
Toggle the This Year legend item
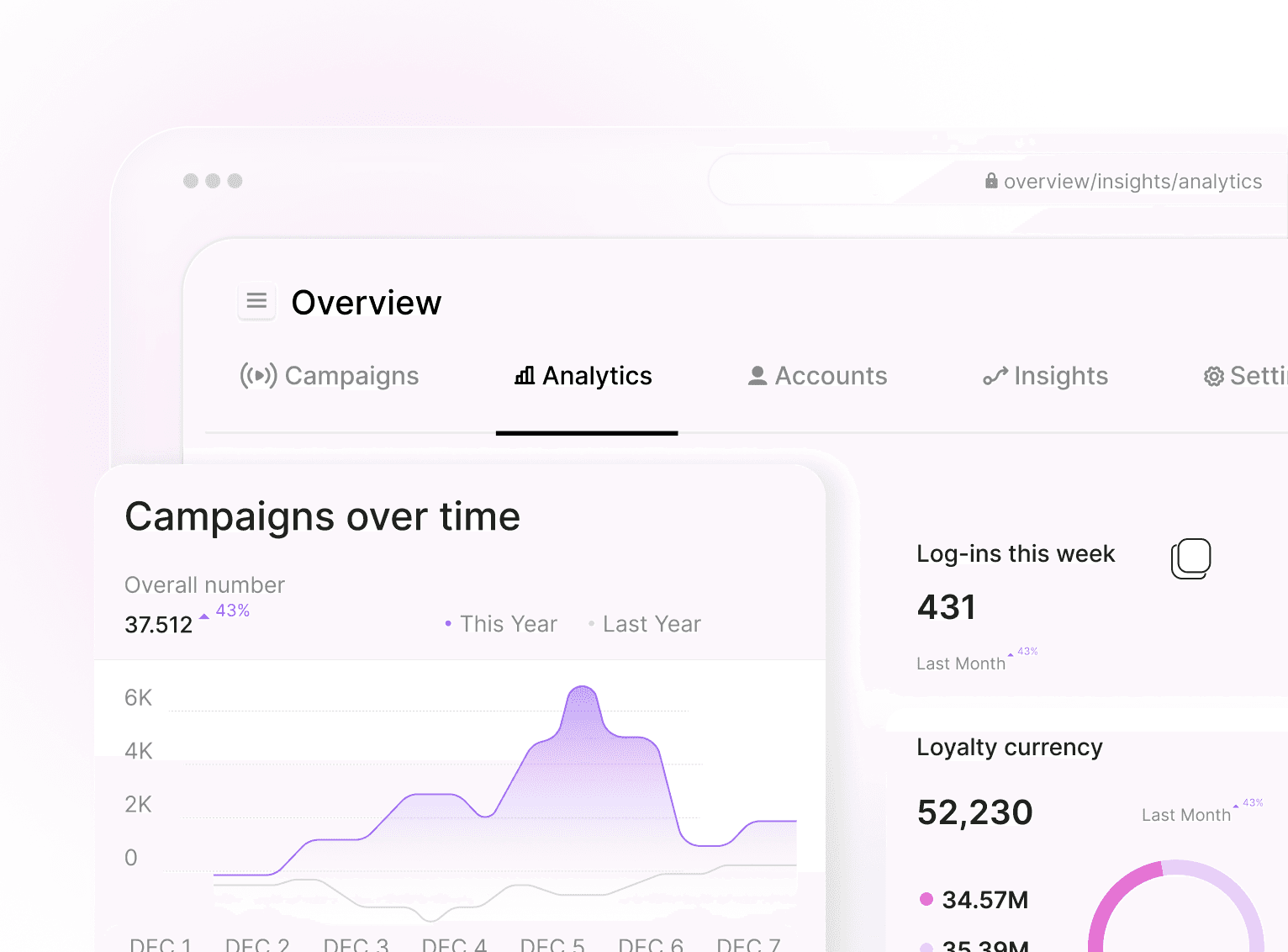point(501,624)
